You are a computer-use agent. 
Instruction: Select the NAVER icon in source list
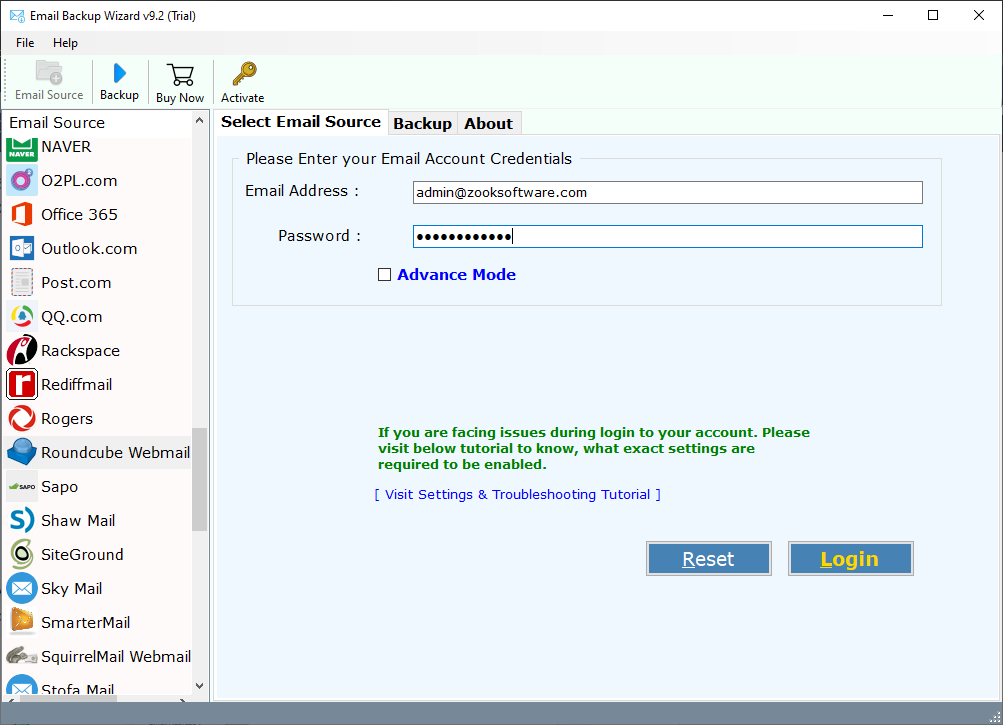click(x=22, y=148)
